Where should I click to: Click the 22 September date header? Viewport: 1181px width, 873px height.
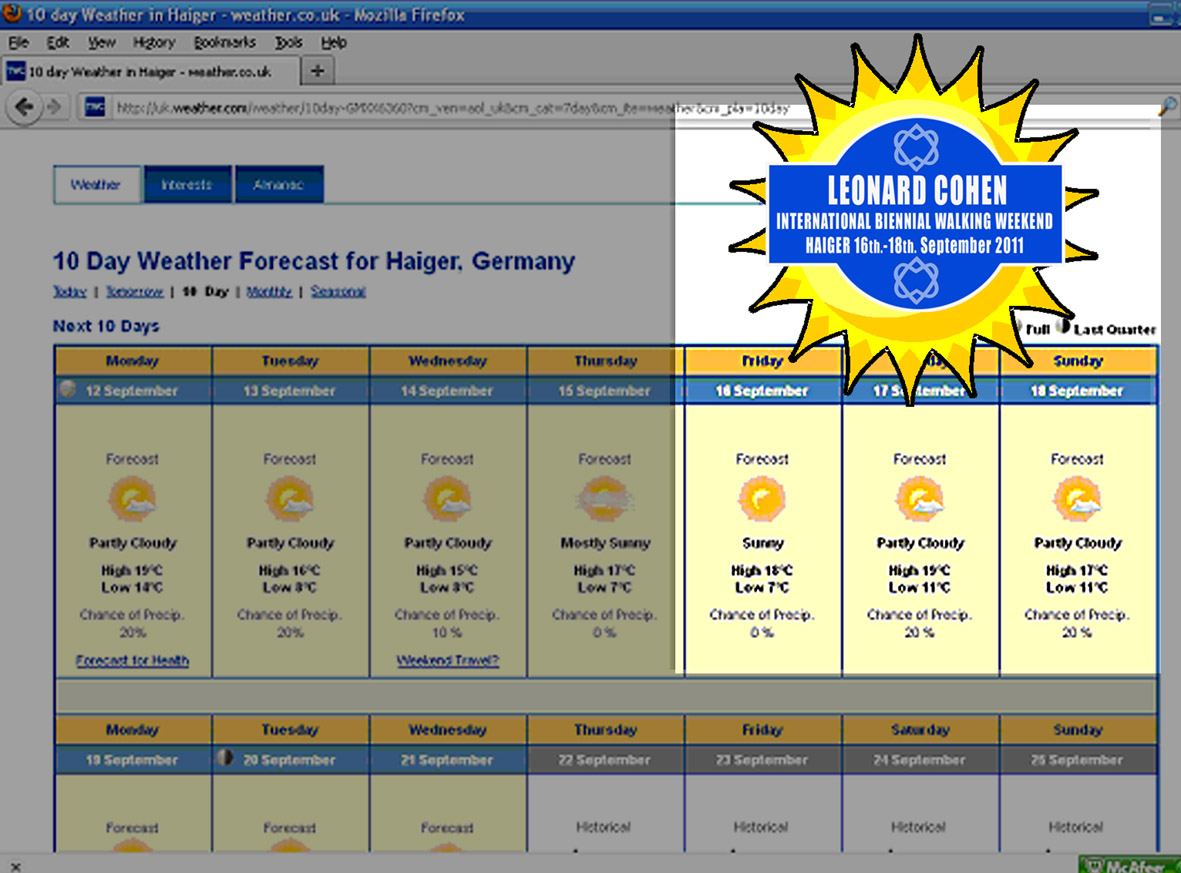pos(604,760)
